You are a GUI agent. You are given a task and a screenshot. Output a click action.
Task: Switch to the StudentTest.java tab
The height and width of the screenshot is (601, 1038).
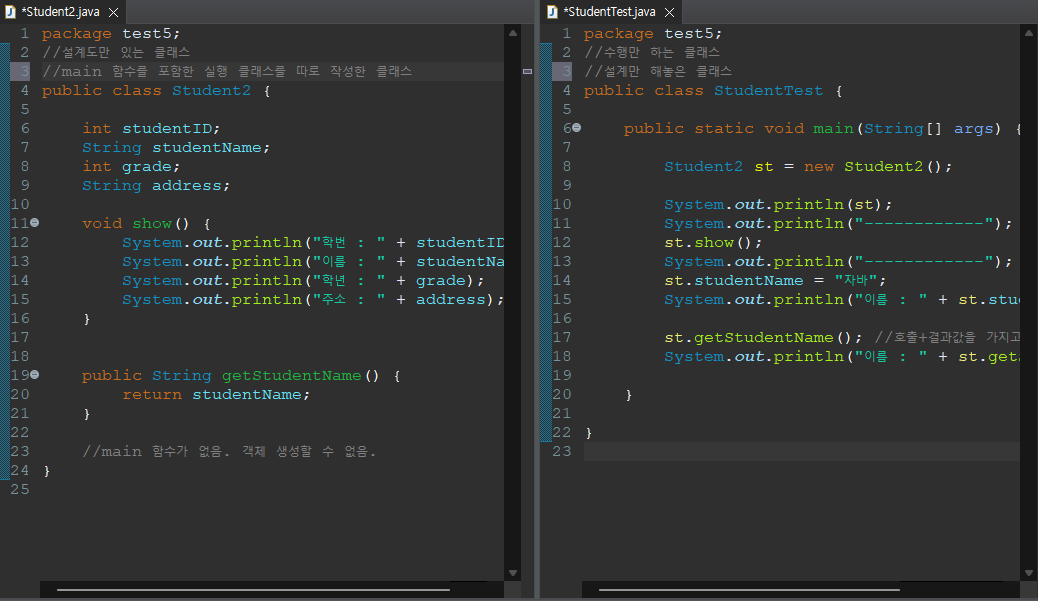coord(609,12)
